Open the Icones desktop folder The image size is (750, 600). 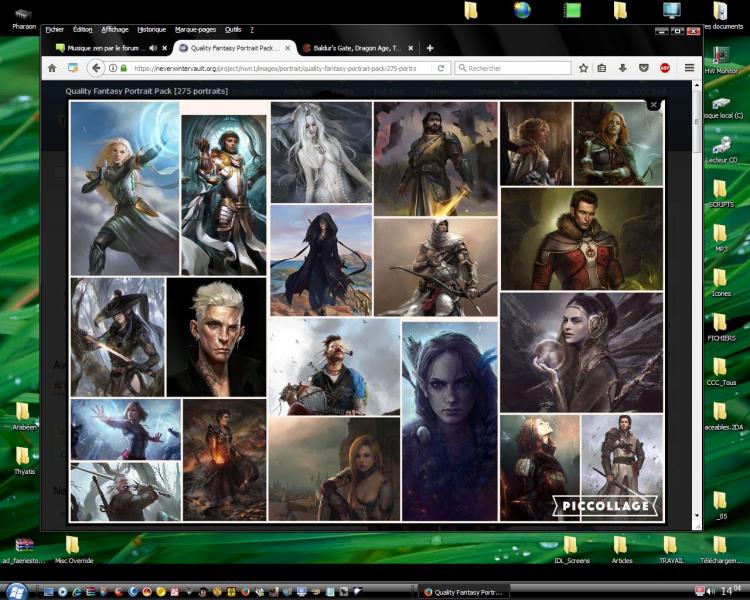click(721, 282)
